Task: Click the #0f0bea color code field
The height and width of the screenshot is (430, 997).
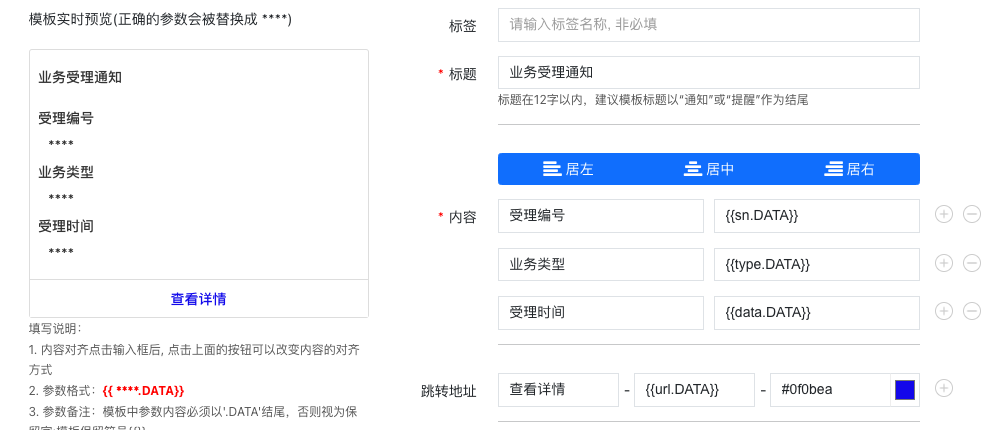Action: [x=830, y=390]
